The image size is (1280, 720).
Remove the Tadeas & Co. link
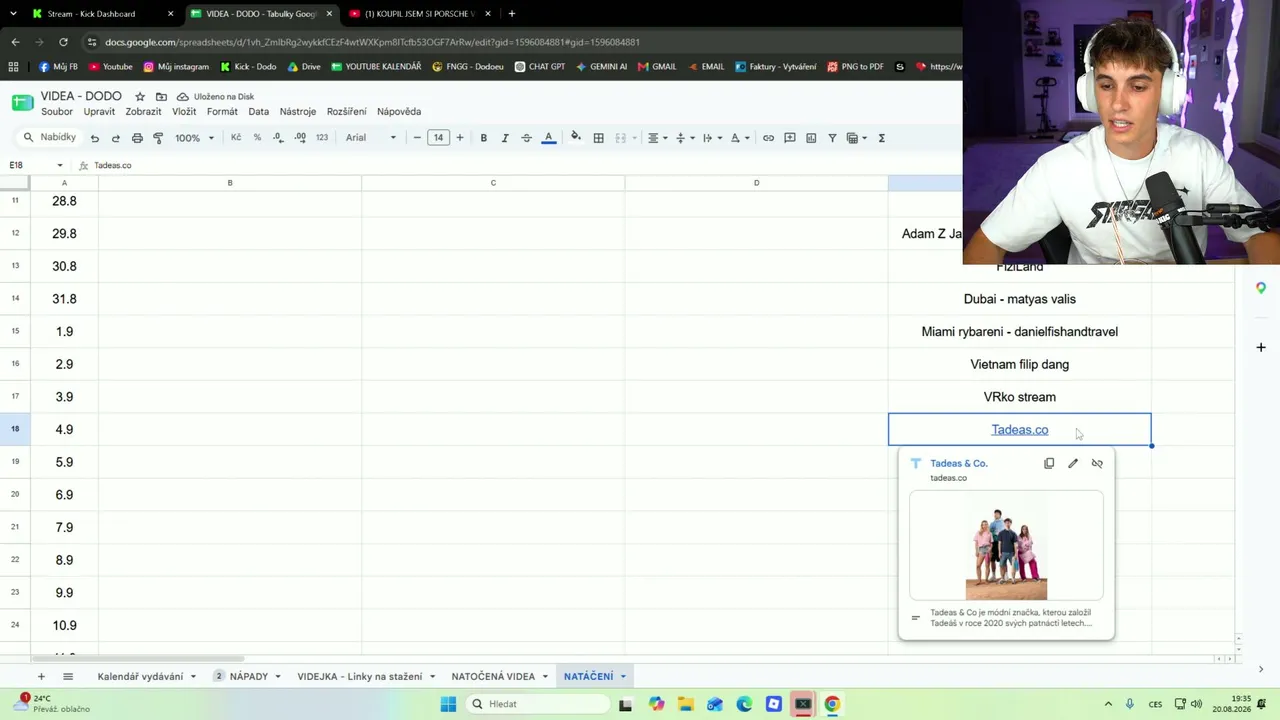[x=1097, y=464]
